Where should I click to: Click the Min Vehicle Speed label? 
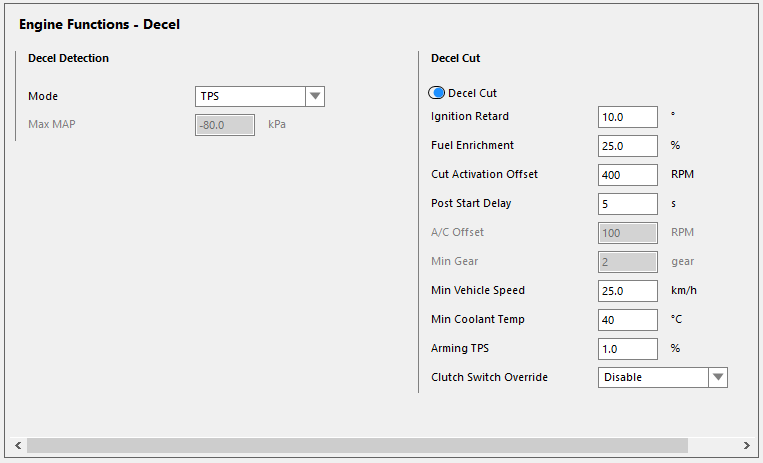pyautogui.click(x=478, y=290)
